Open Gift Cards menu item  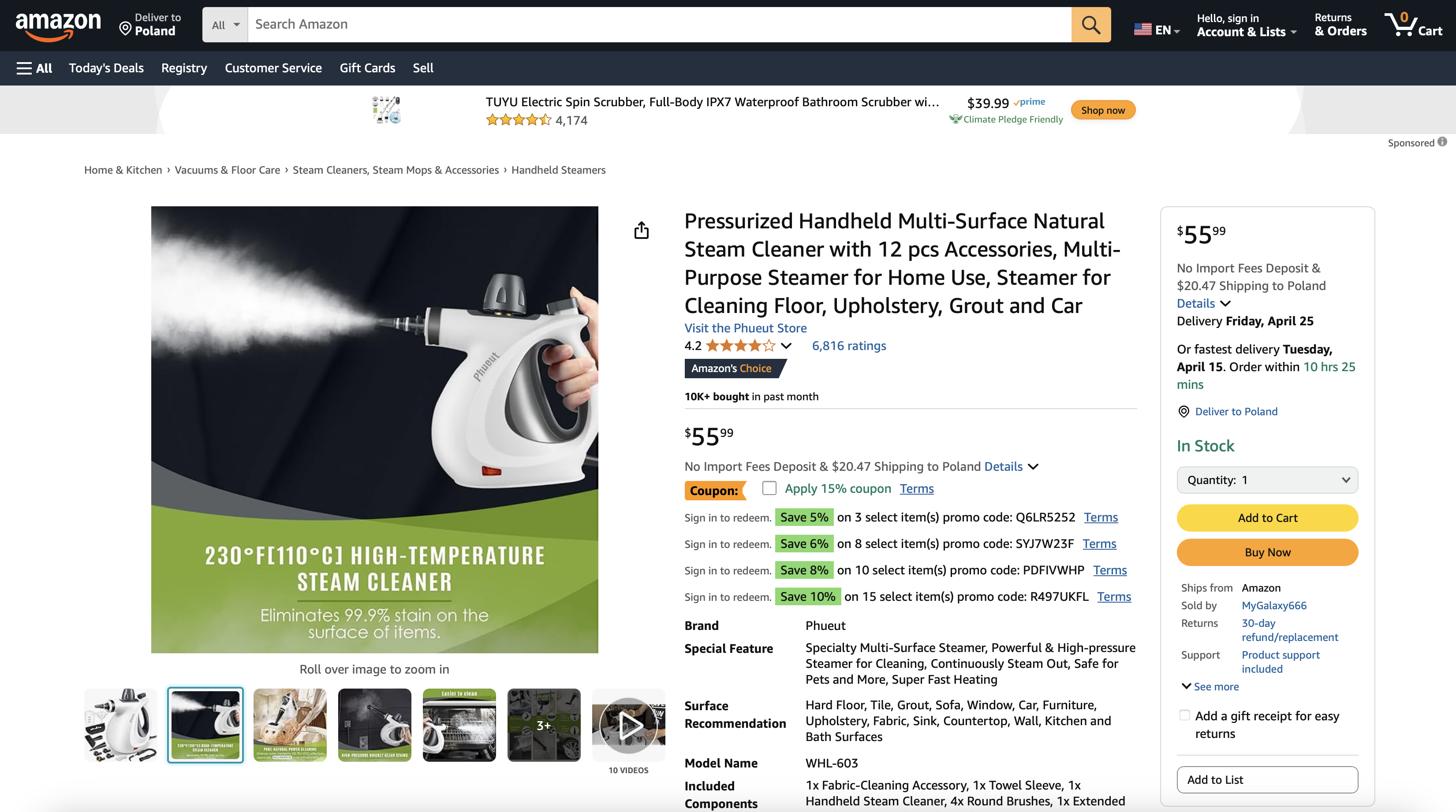(x=367, y=68)
